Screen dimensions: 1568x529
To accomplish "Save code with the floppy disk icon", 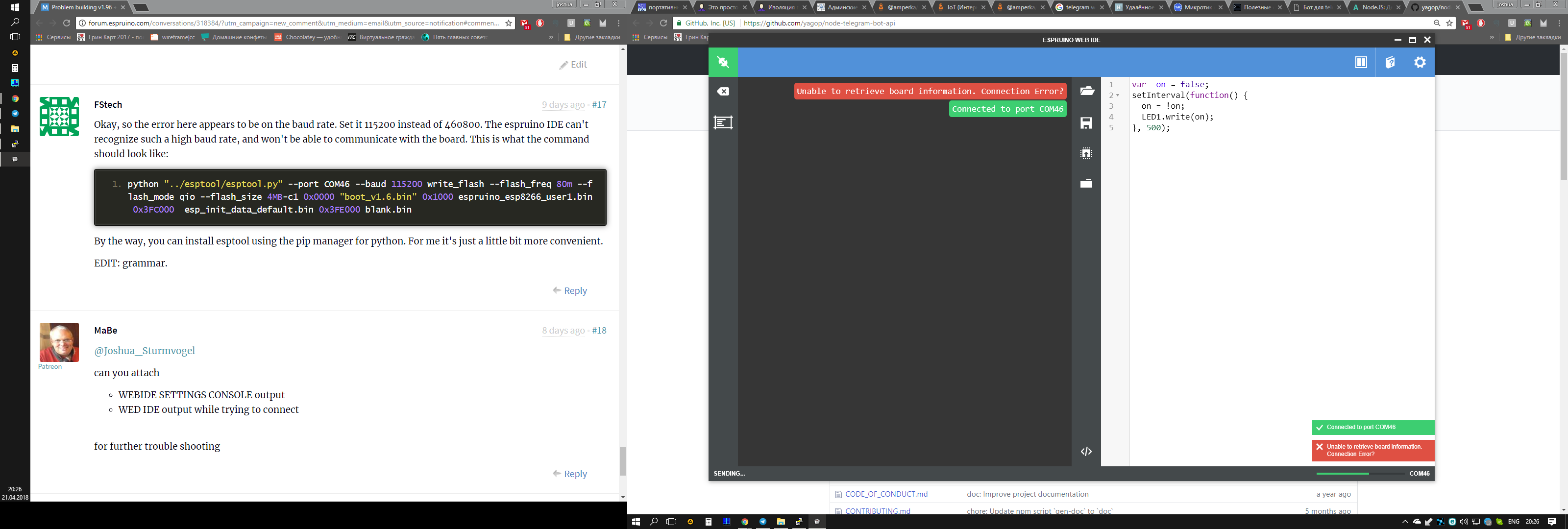I will pos(1086,123).
